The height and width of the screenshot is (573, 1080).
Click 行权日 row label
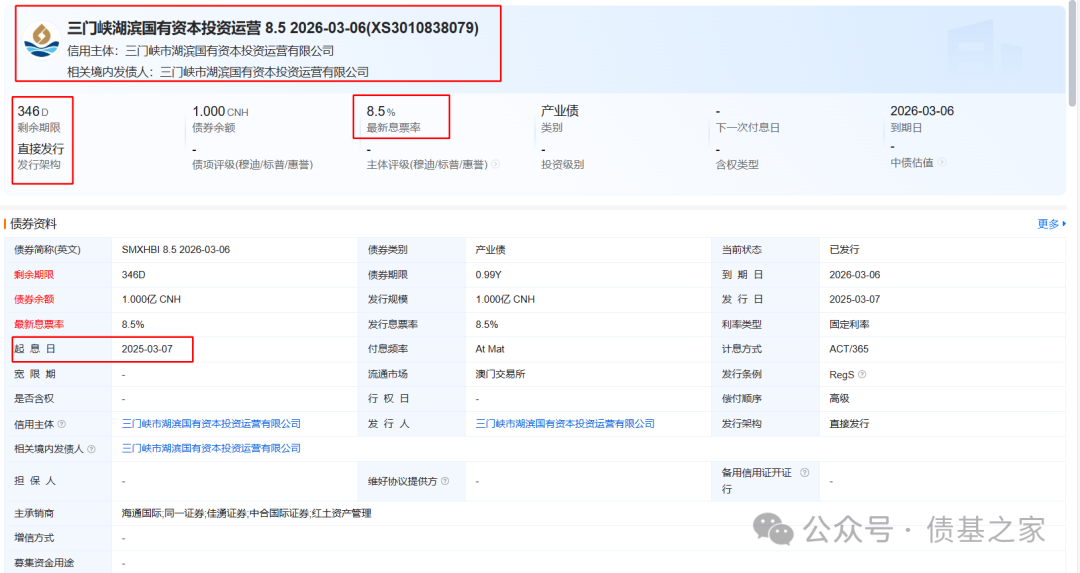coord(388,399)
